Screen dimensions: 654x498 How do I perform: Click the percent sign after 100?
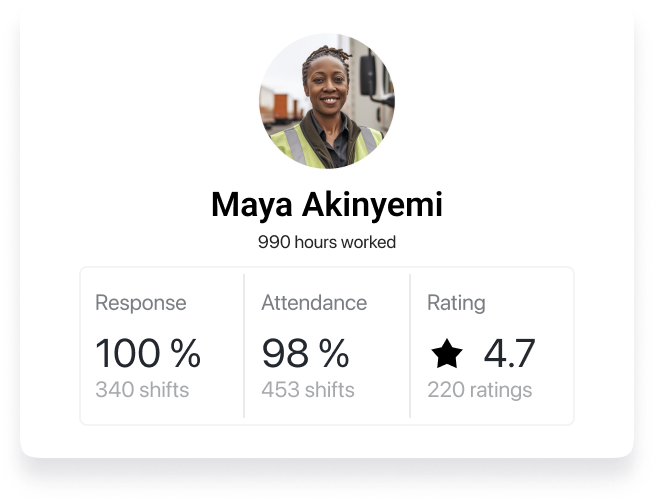(x=186, y=353)
